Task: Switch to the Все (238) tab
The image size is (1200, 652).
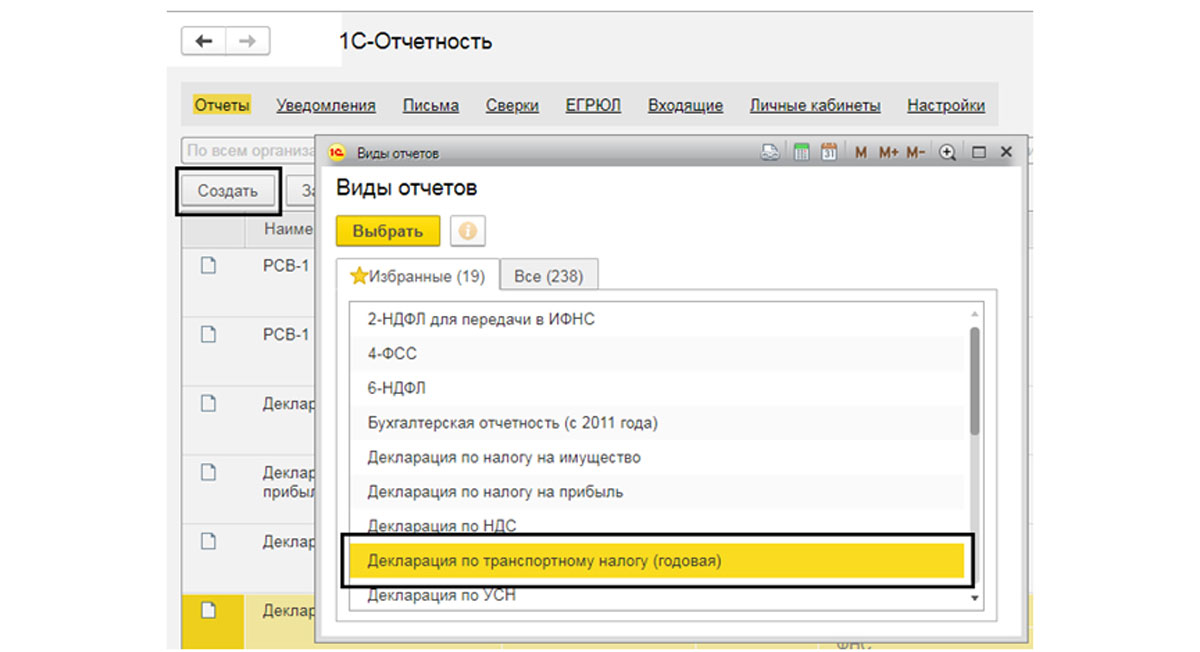Action: click(x=548, y=276)
